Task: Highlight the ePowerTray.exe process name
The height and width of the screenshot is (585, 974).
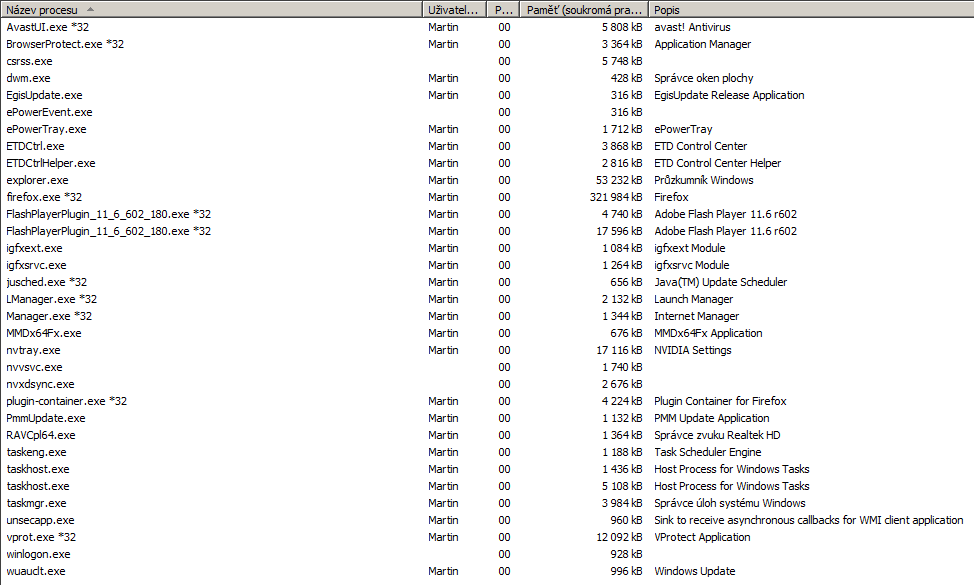Action: click(x=47, y=129)
